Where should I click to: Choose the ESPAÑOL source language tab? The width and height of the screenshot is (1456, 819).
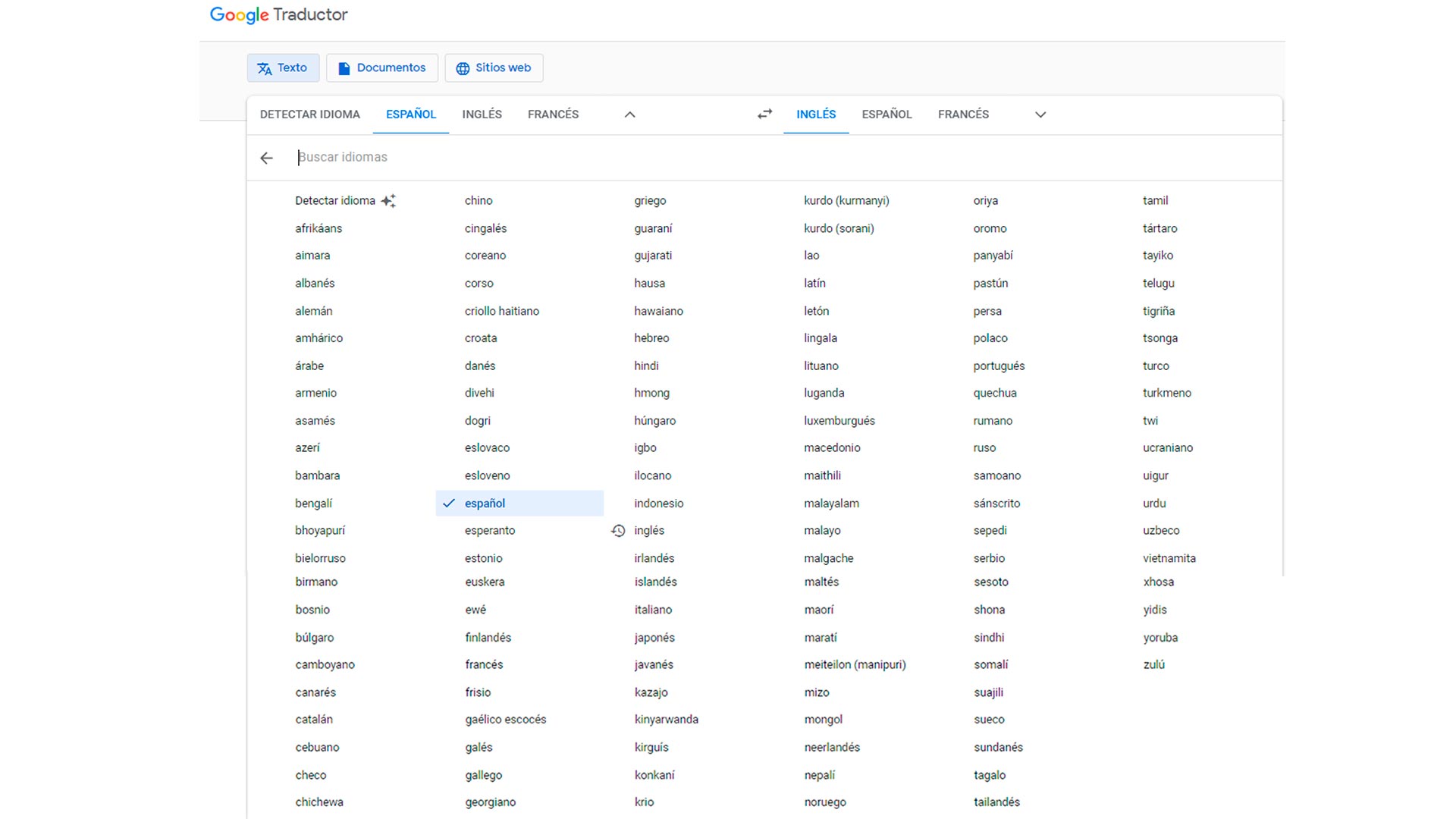[411, 115]
